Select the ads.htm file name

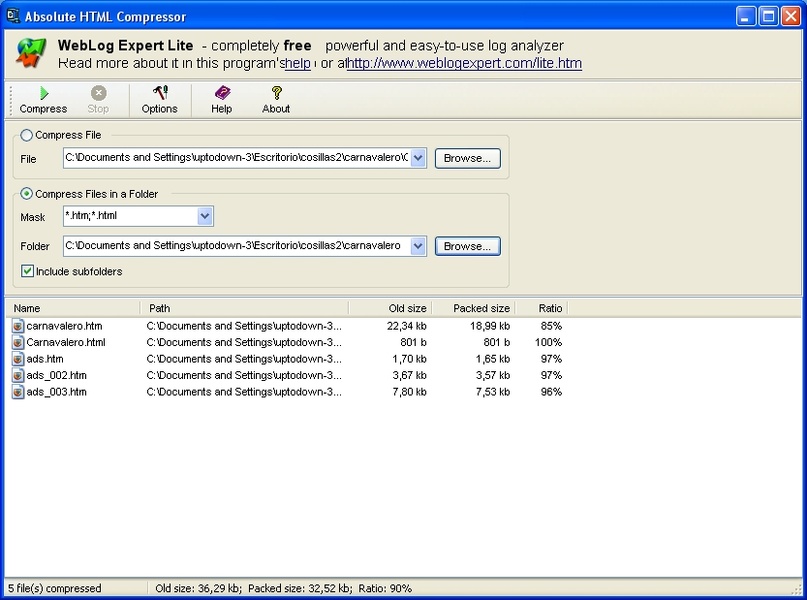point(45,359)
